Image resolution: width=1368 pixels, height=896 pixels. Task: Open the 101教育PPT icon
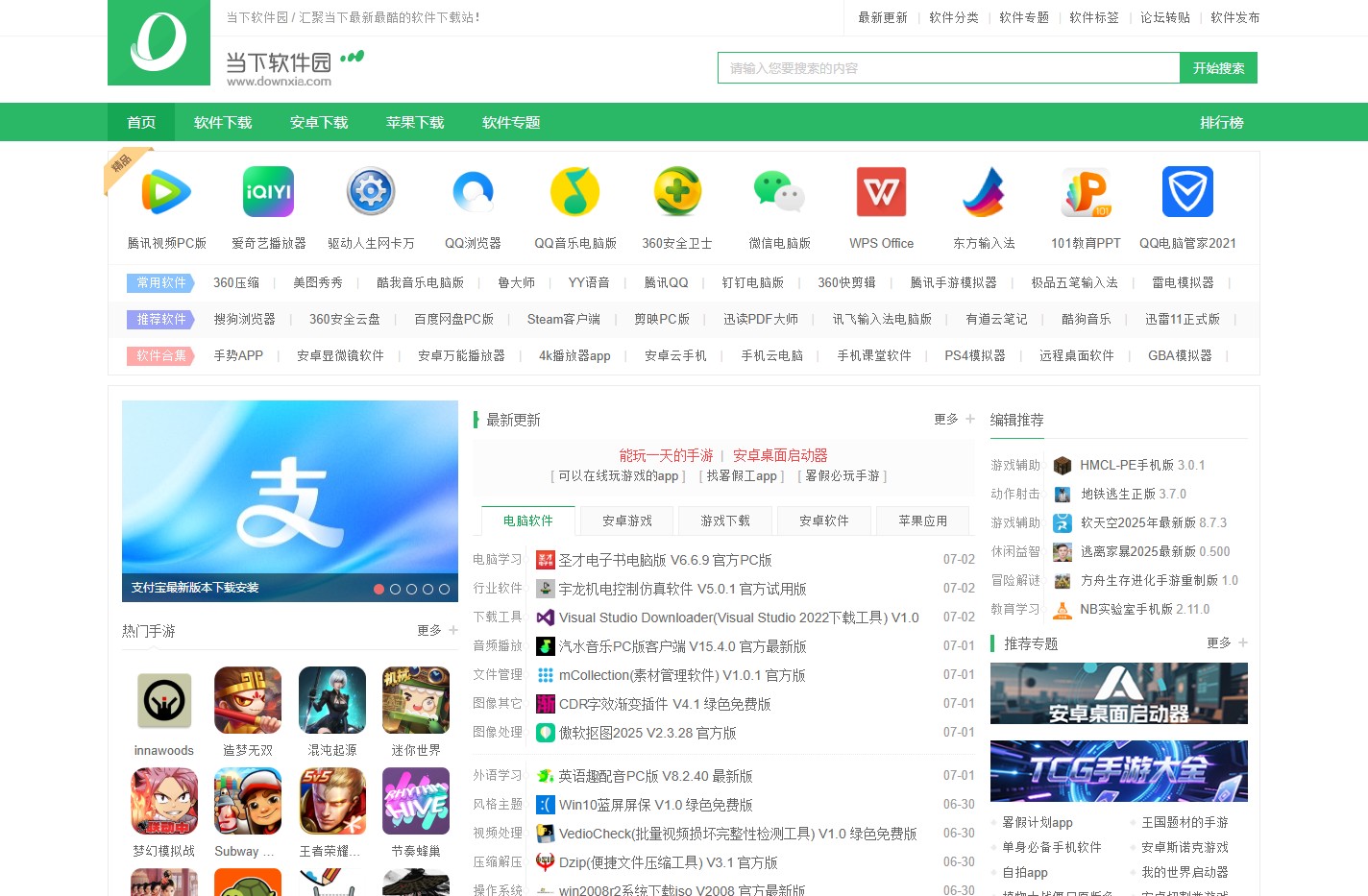tap(1086, 192)
